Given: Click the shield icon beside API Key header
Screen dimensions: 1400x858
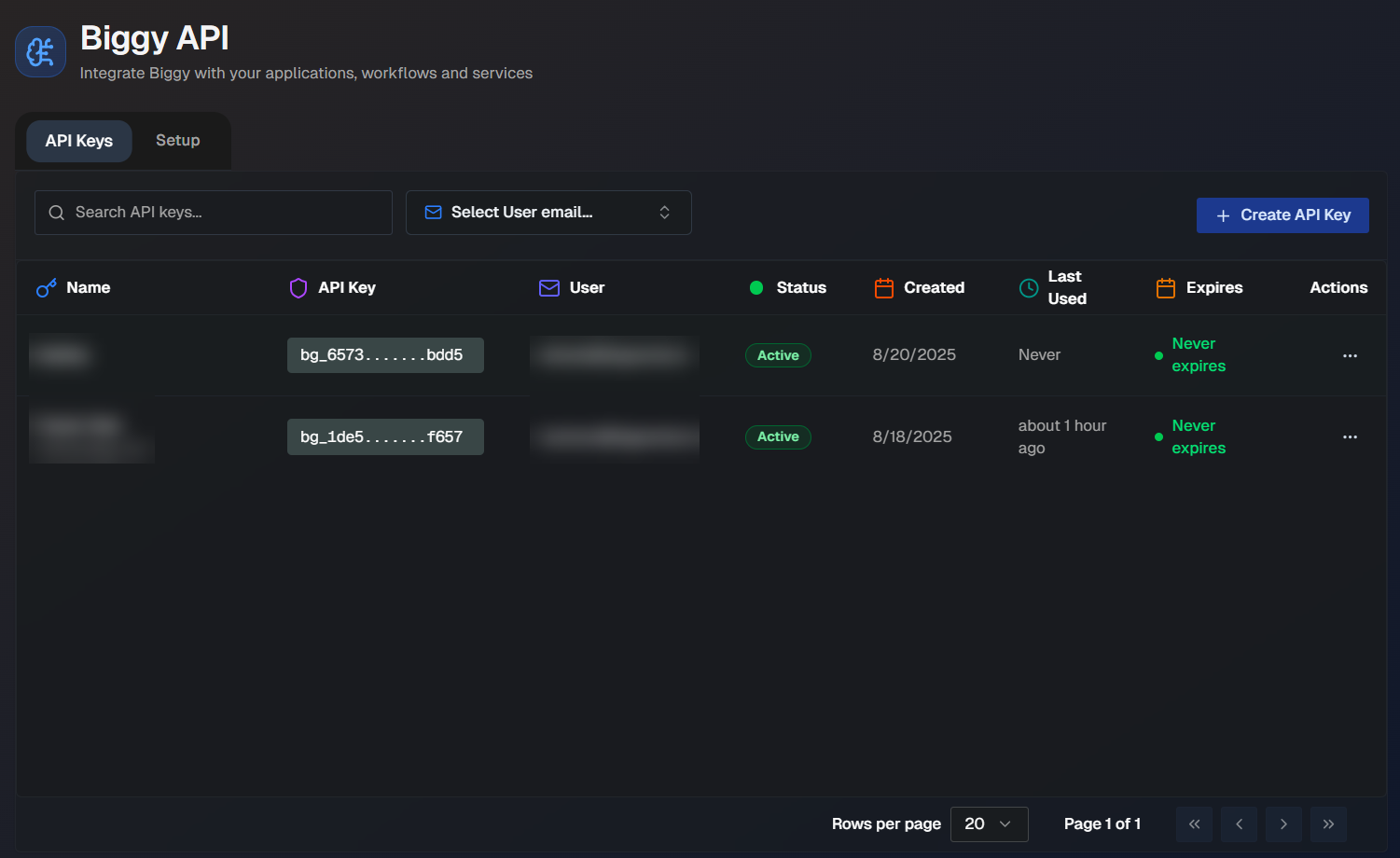Looking at the screenshot, I should coord(298,288).
